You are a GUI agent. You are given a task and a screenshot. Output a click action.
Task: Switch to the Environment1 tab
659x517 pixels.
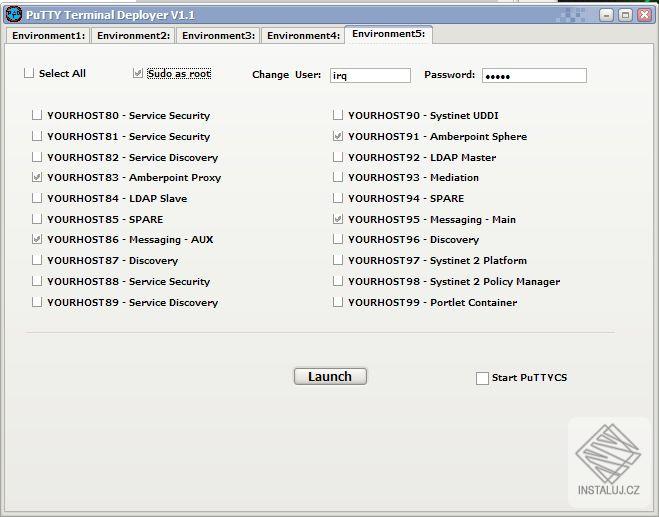[x=48, y=36]
